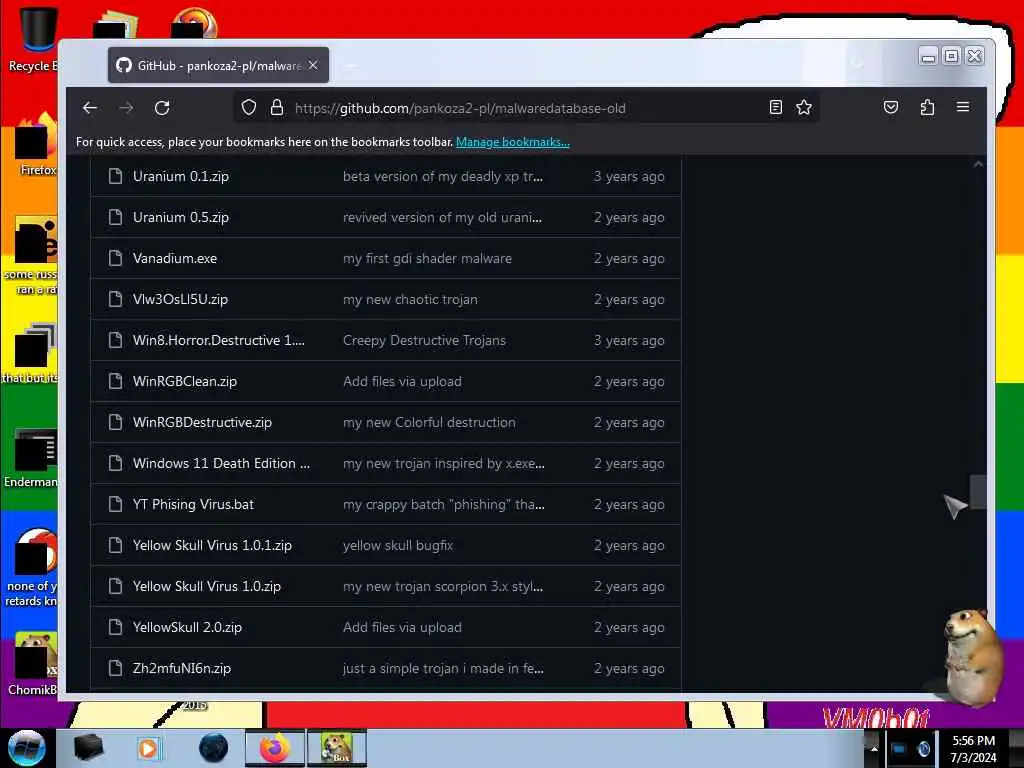
Task: Open the dark globe taskbar icon
Action: click(214, 748)
